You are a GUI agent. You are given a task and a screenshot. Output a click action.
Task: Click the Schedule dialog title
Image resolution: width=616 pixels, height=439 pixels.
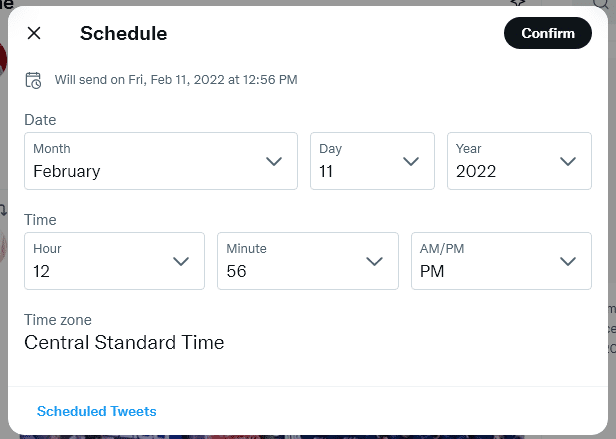point(124,33)
